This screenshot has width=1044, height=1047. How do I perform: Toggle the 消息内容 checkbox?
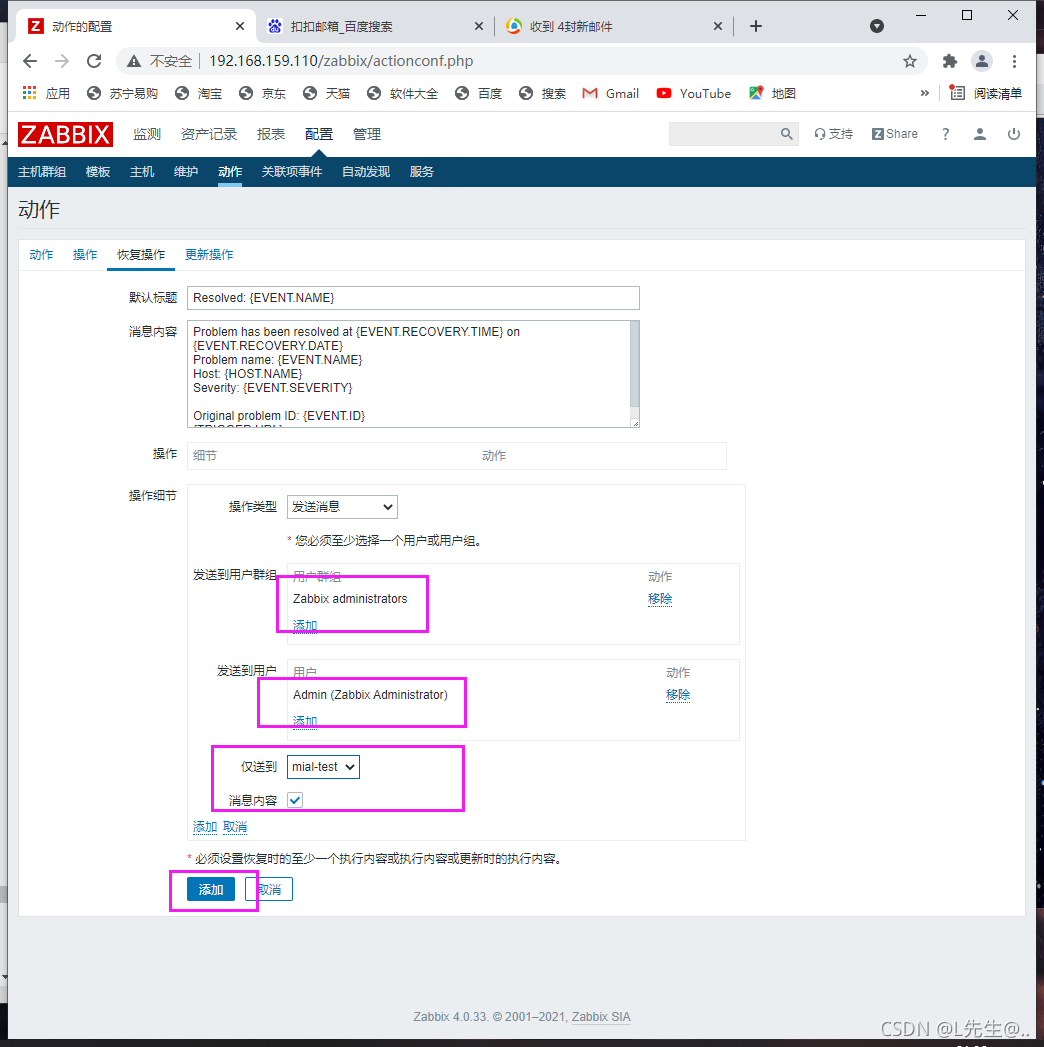pos(295,800)
